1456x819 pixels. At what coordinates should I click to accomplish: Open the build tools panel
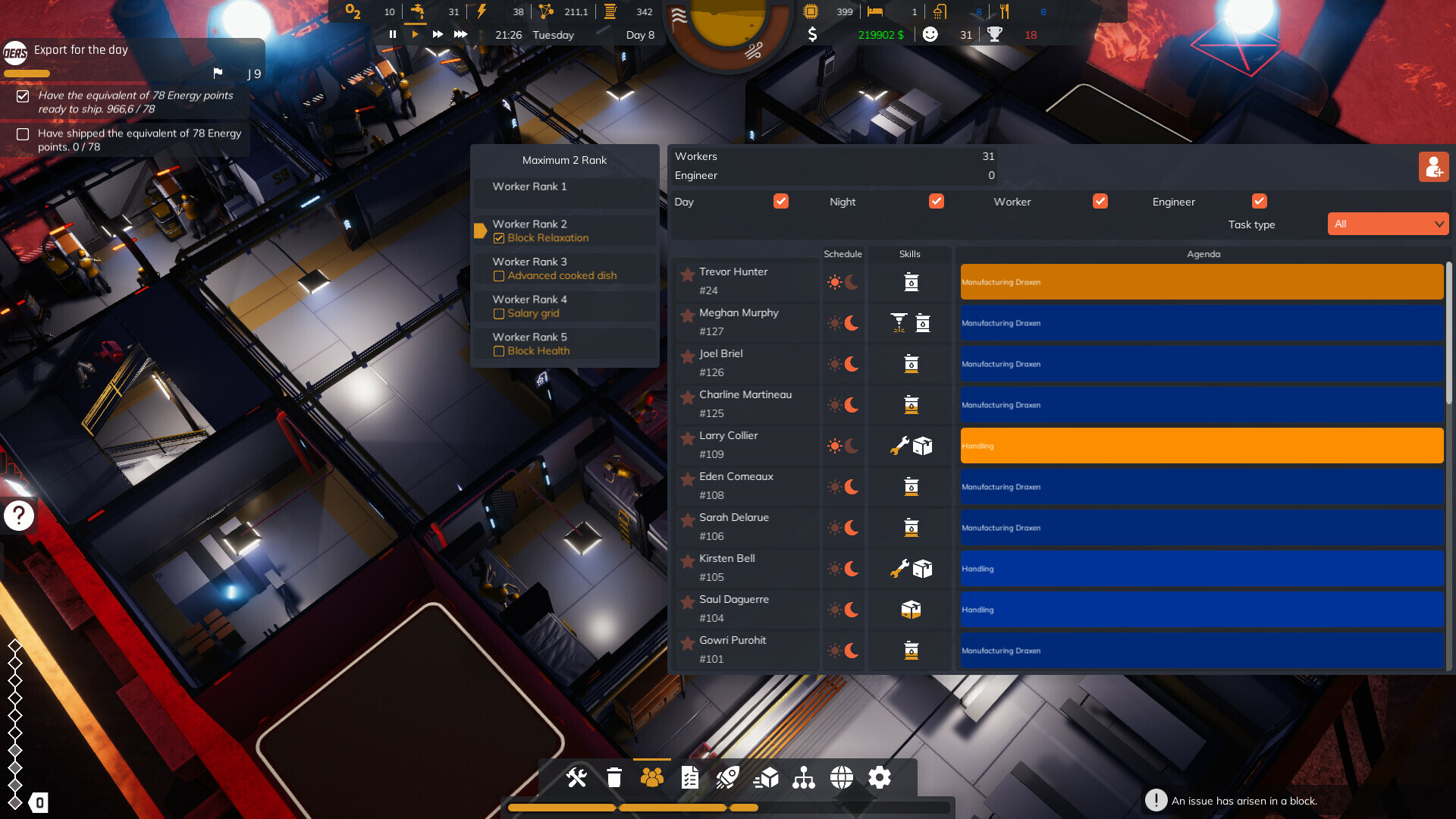point(578,777)
